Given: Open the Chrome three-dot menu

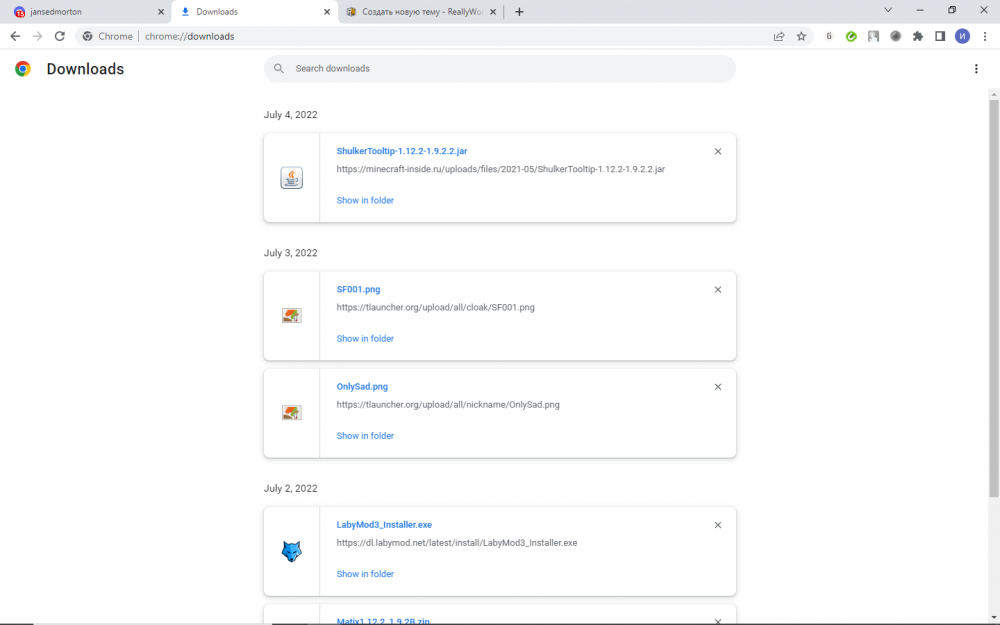Looking at the screenshot, I should coord(985,36).
